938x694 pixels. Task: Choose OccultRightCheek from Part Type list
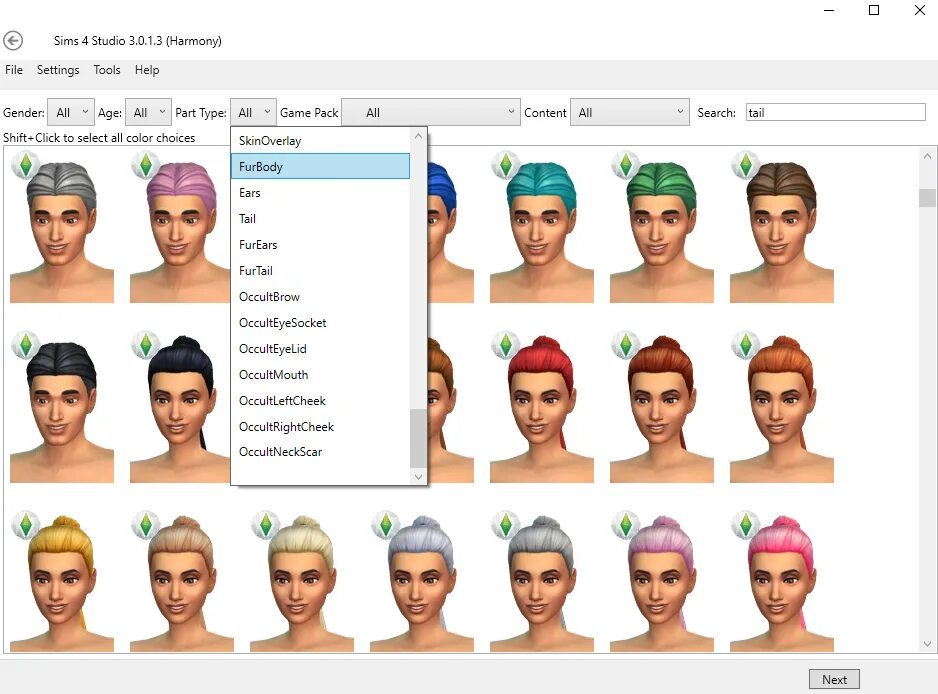pos(320,427)
